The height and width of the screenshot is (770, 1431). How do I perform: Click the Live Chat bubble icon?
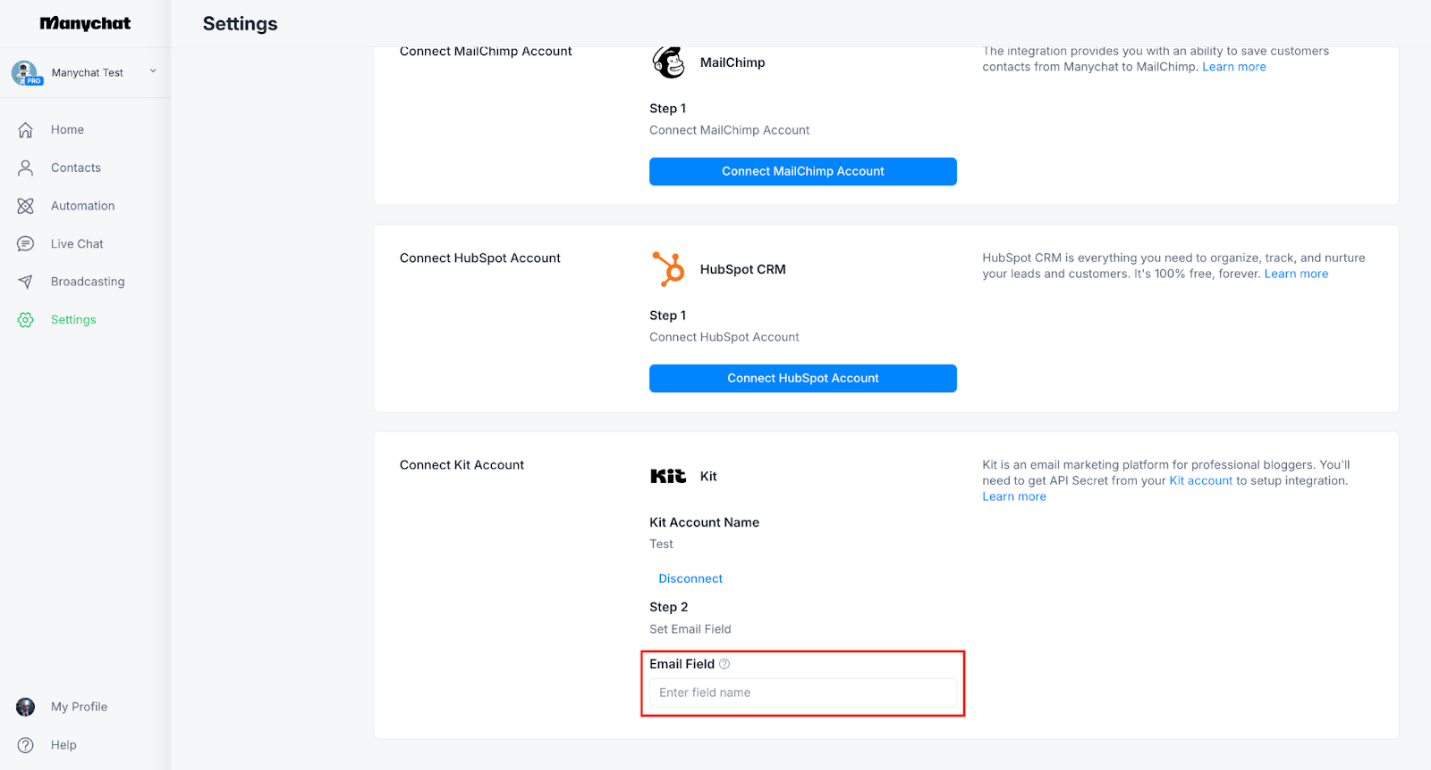(26, 244)
